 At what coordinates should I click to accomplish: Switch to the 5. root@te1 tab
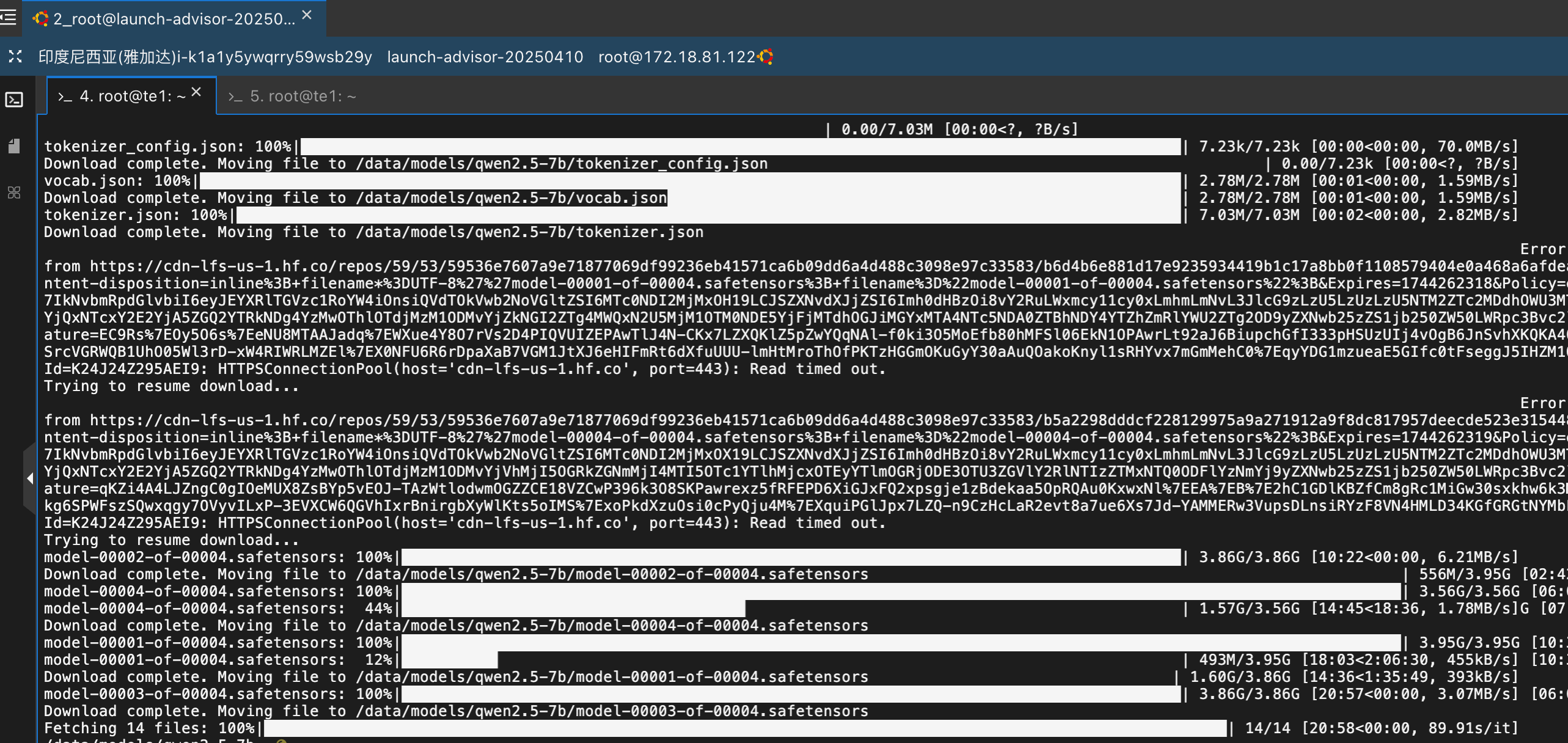tap(302, 97)
